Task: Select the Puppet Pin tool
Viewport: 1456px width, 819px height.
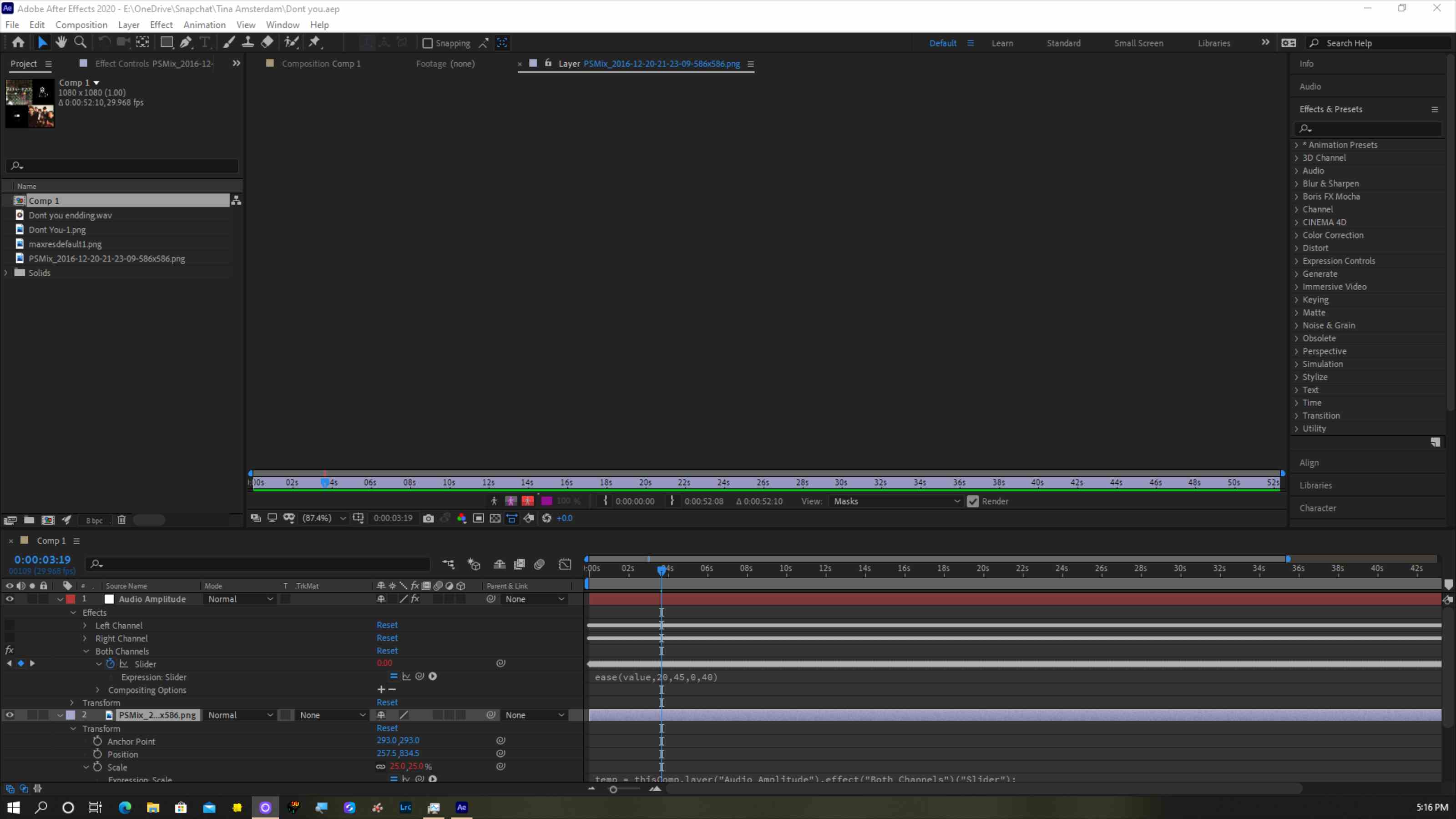Action: [315, 42]
